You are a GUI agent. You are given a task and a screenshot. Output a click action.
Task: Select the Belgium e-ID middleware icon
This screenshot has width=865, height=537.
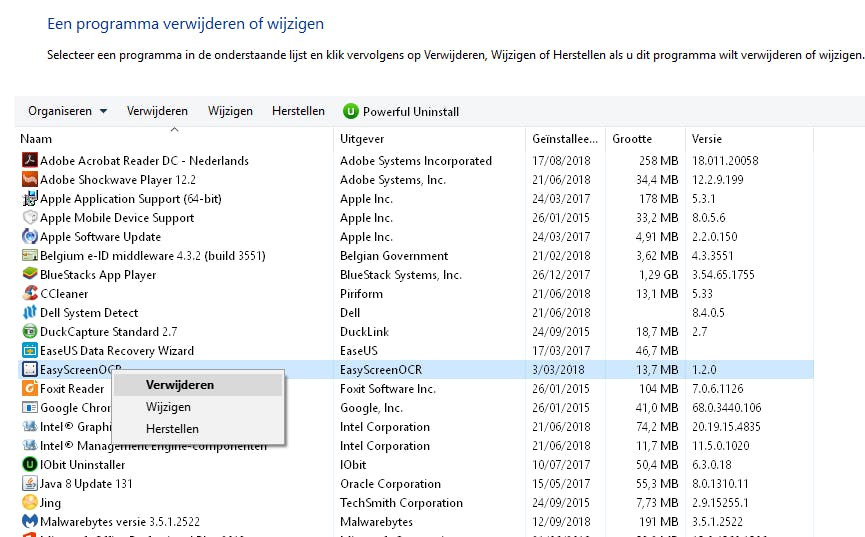(x=29, y=256)
